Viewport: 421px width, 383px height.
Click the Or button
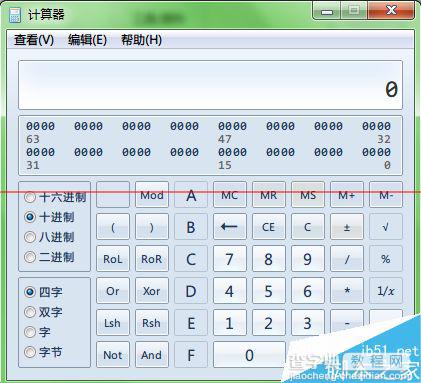pyautogui.click(x=113, y=291)
